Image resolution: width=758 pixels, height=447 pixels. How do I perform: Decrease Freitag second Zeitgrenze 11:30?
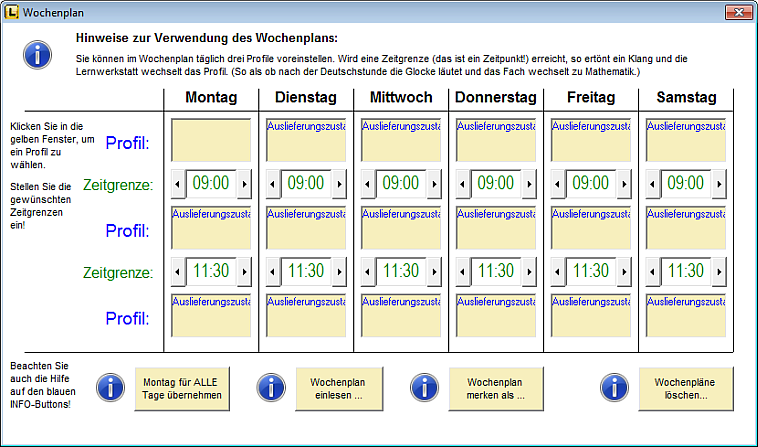[558, 271]
